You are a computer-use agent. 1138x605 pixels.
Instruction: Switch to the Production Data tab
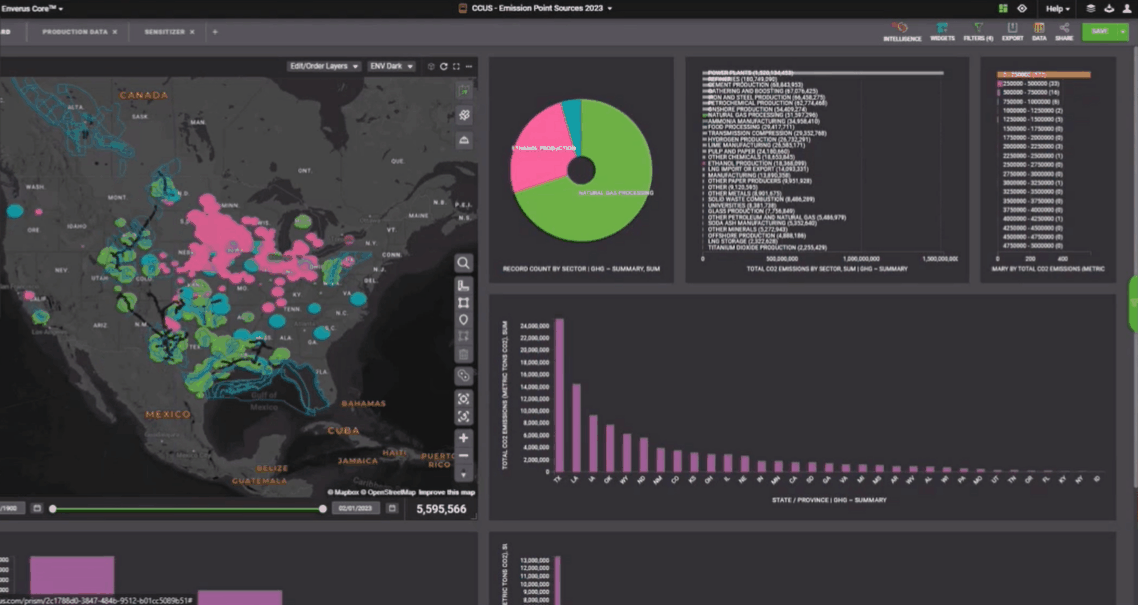tap(75, 32)
